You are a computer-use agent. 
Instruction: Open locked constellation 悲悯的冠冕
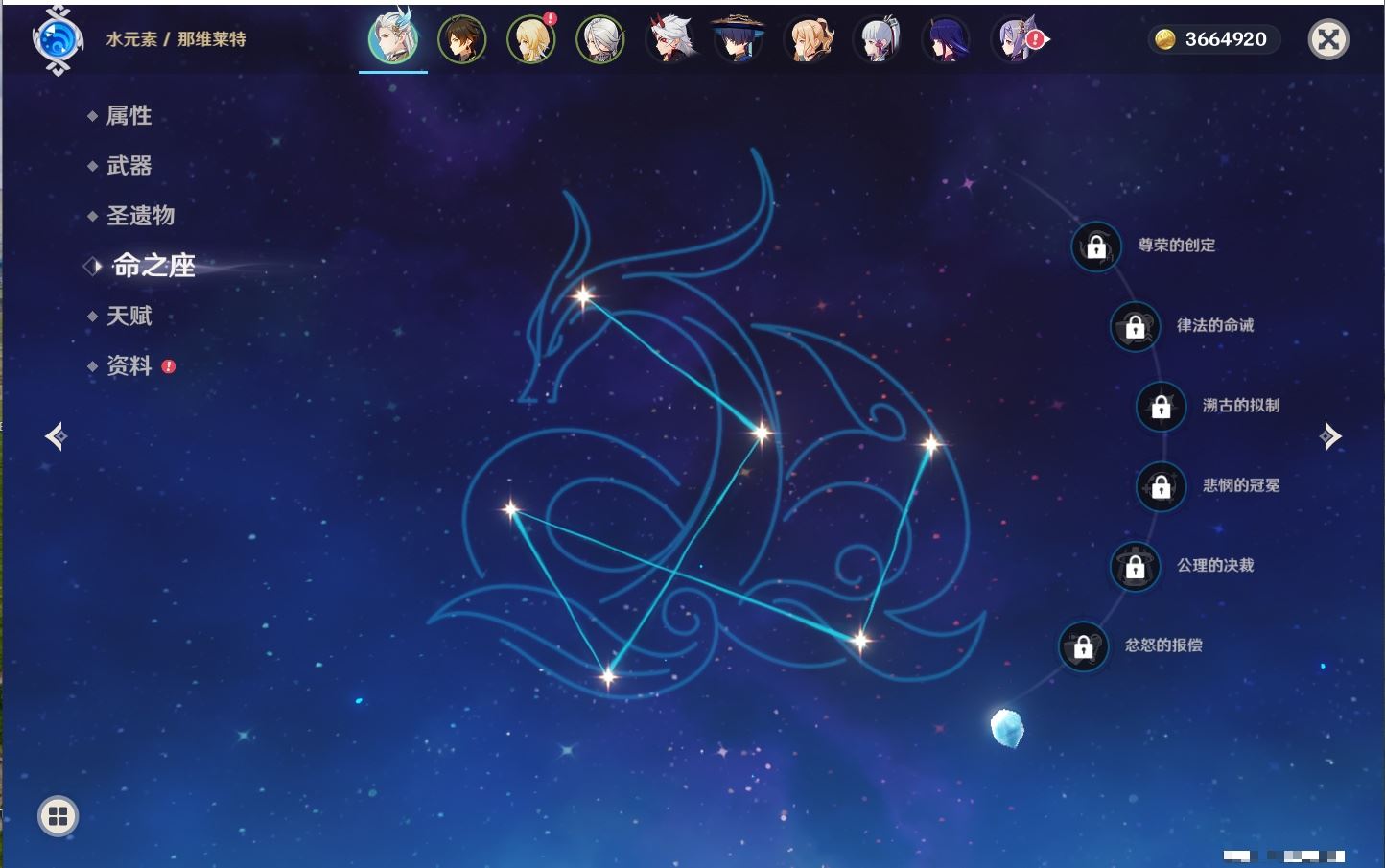coord(1161,487)
